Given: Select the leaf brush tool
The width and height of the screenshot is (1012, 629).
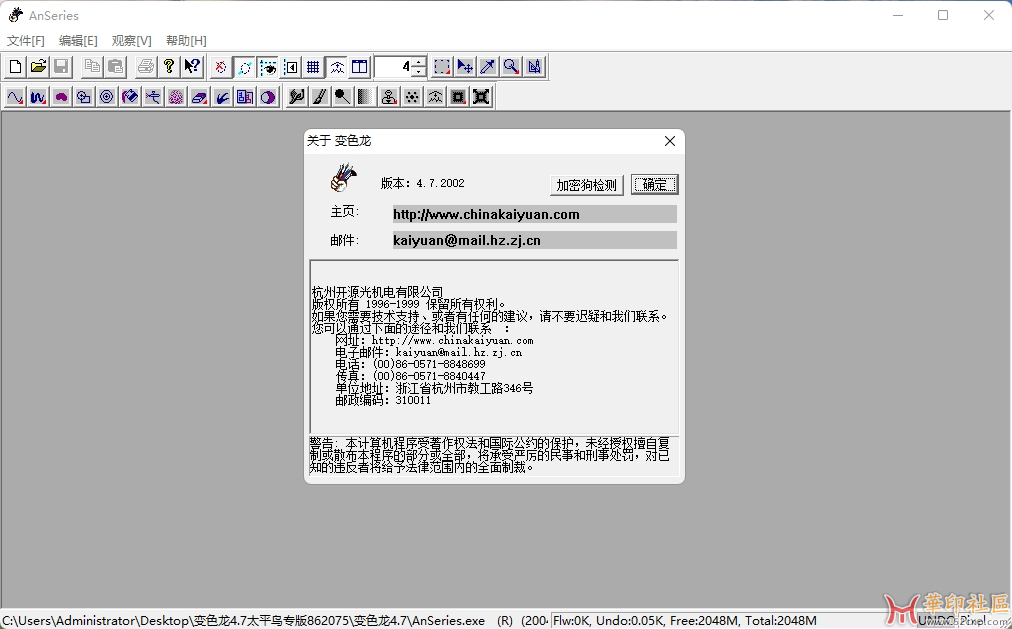Looking at the screenshot, I should coord(297,97).
